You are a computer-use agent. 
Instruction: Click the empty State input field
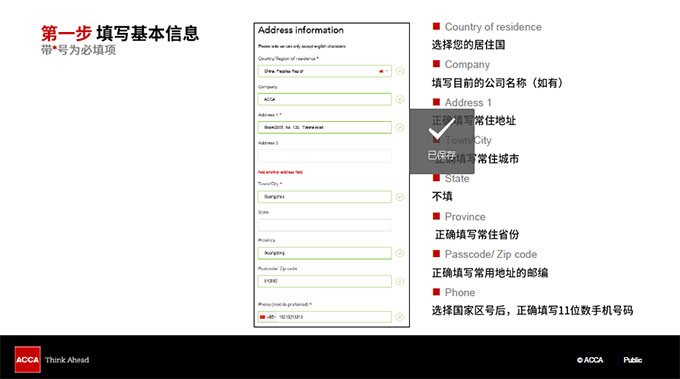(324, 225)
